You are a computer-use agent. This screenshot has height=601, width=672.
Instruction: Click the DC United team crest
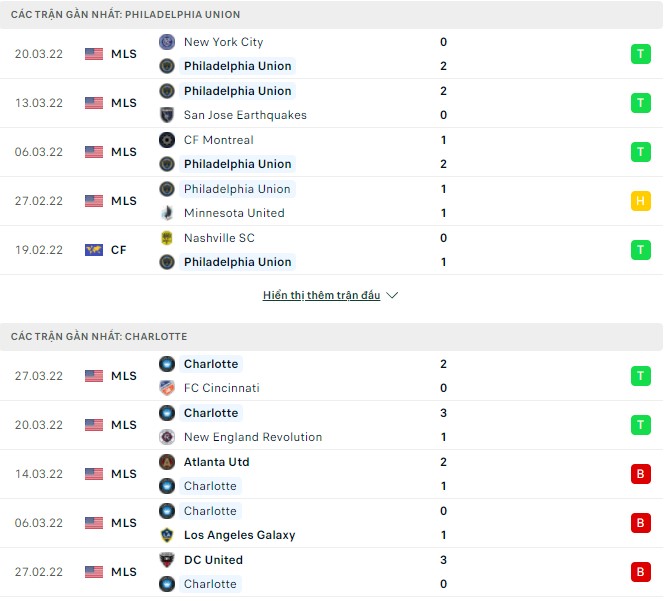(167, 560)
